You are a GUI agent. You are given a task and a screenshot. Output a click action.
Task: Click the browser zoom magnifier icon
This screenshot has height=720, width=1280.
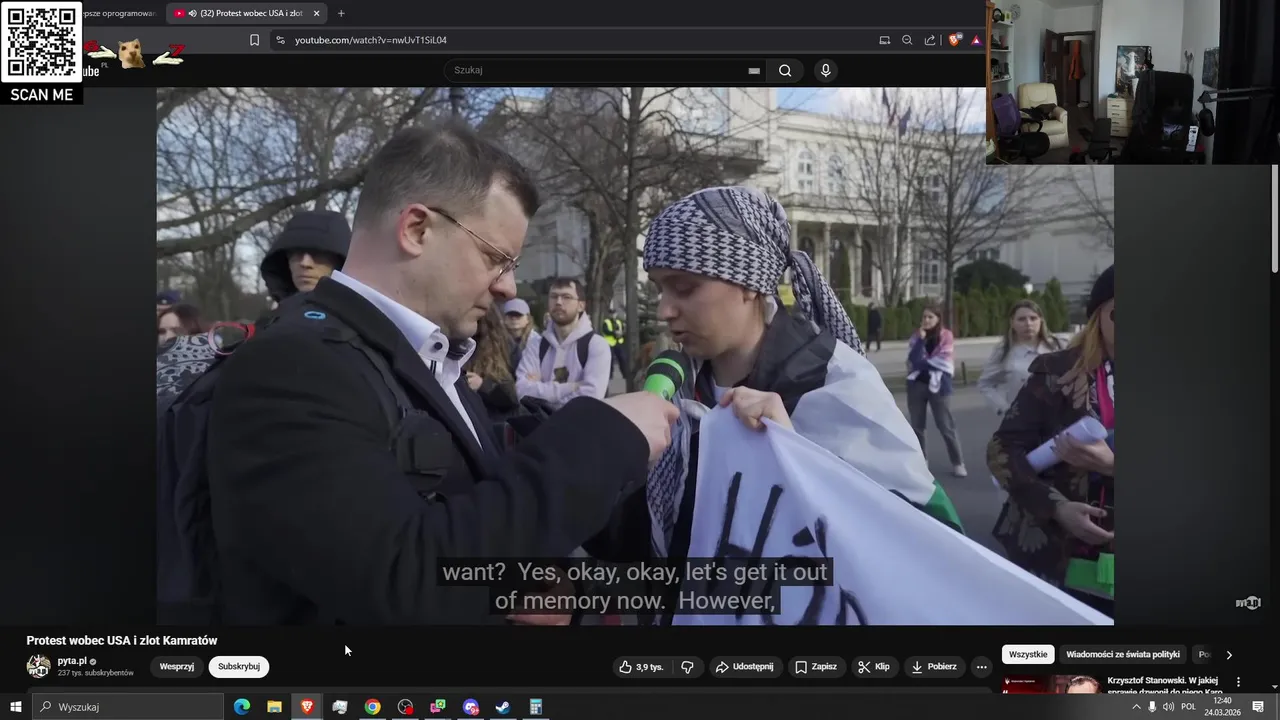(907, 40)
